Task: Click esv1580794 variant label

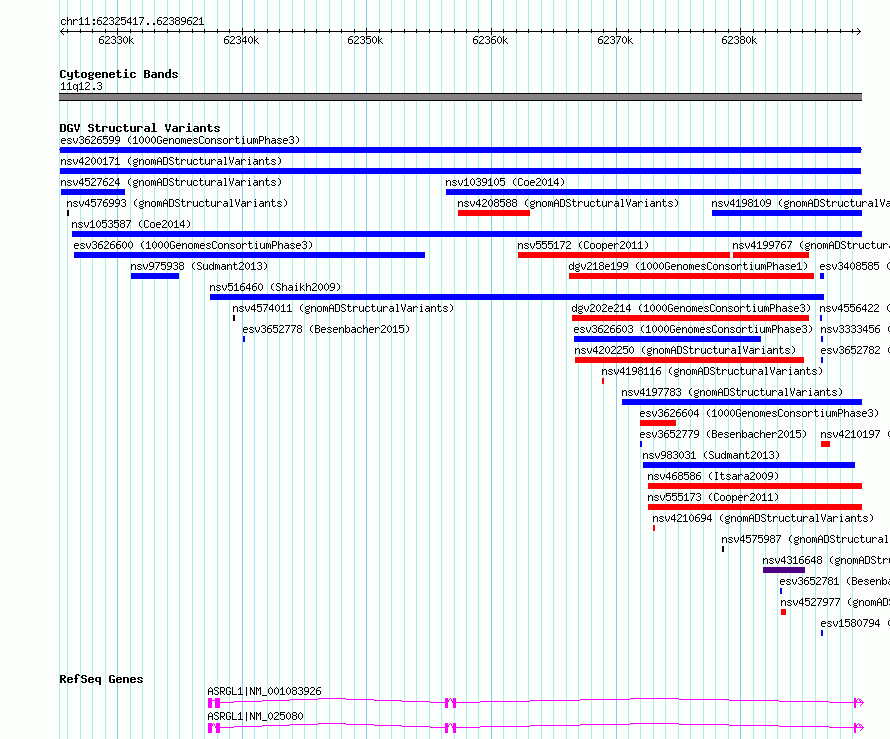Action: coord(855,623)
